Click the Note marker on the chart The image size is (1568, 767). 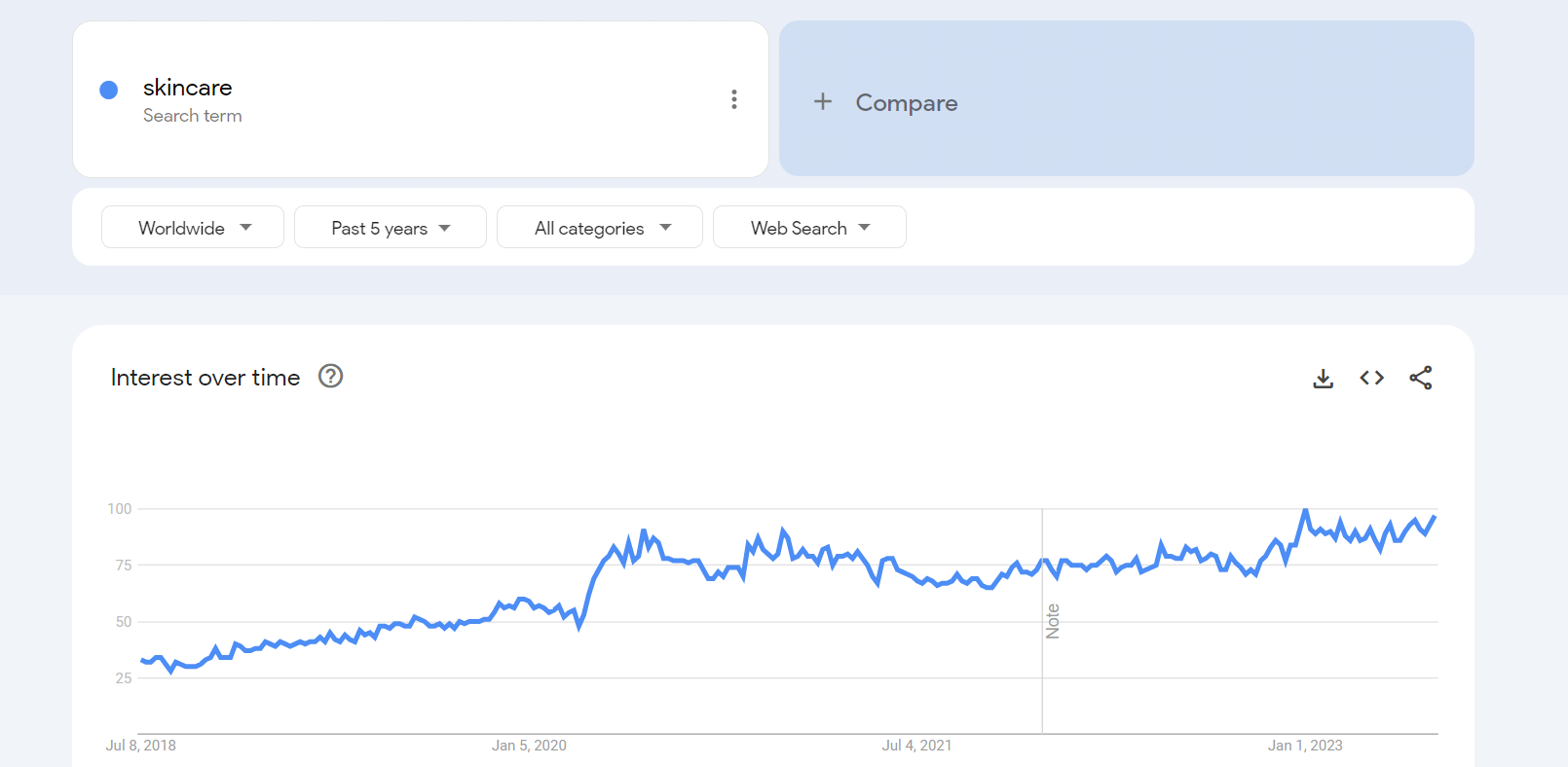tap(1052, 621)
